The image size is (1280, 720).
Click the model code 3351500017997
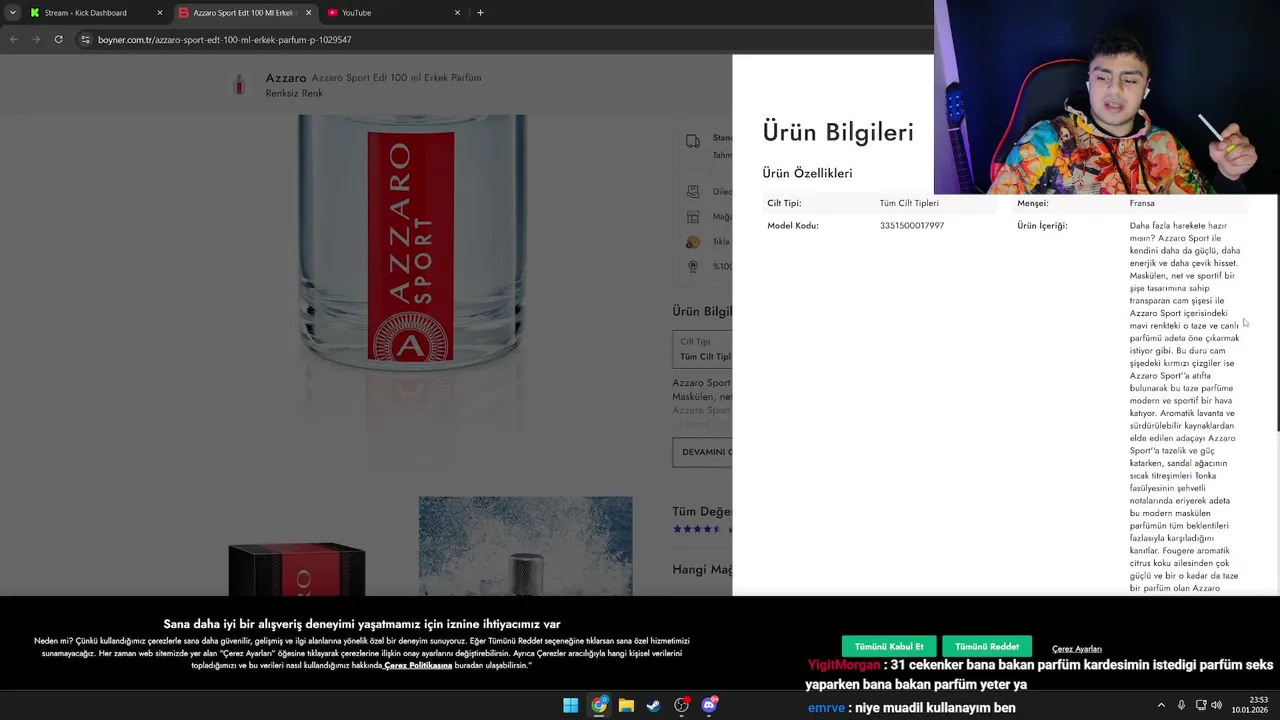point(912,226)
